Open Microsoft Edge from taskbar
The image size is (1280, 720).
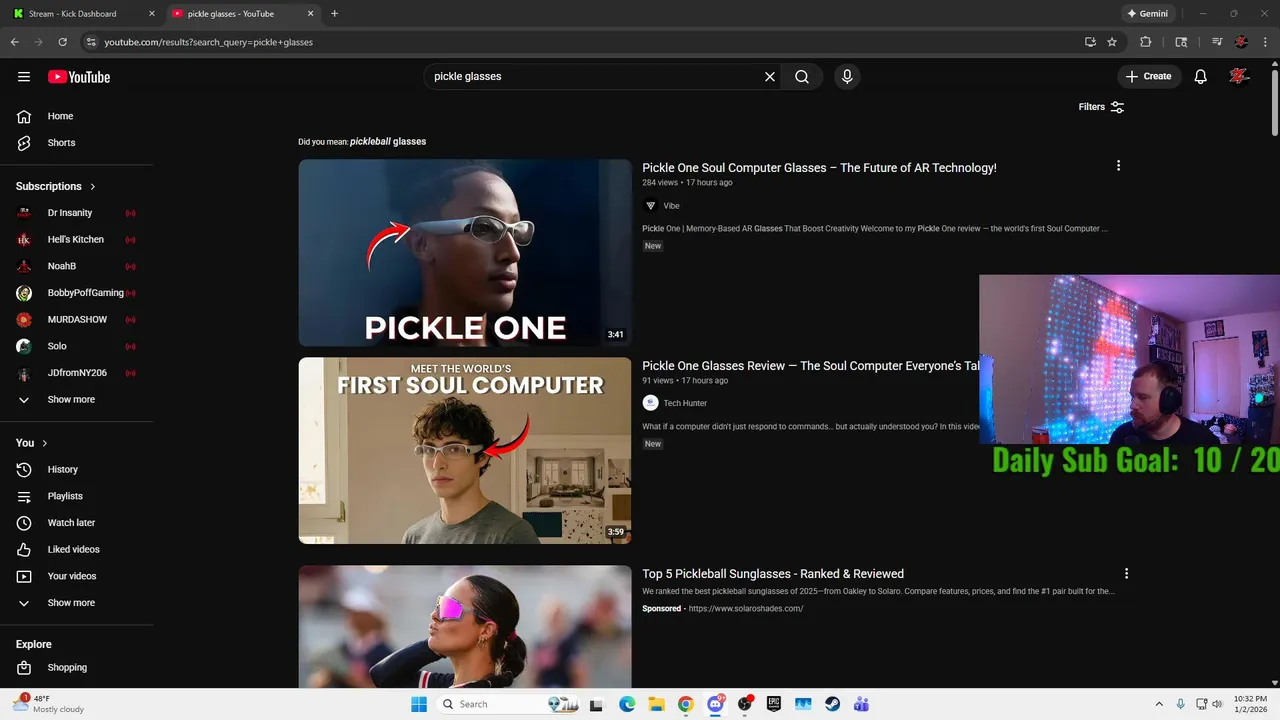click(627, 704)
